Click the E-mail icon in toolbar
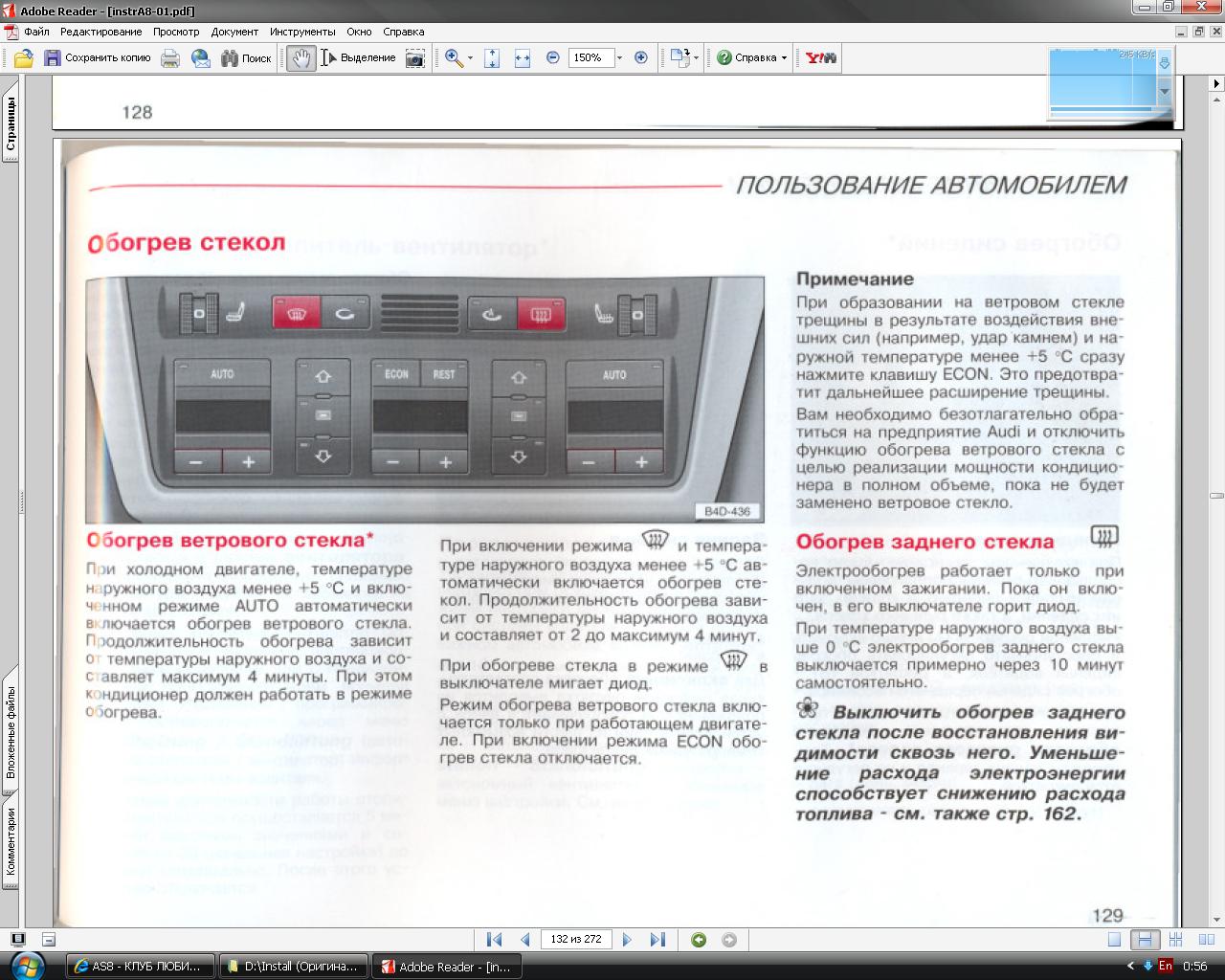 (x=201, y=58)
